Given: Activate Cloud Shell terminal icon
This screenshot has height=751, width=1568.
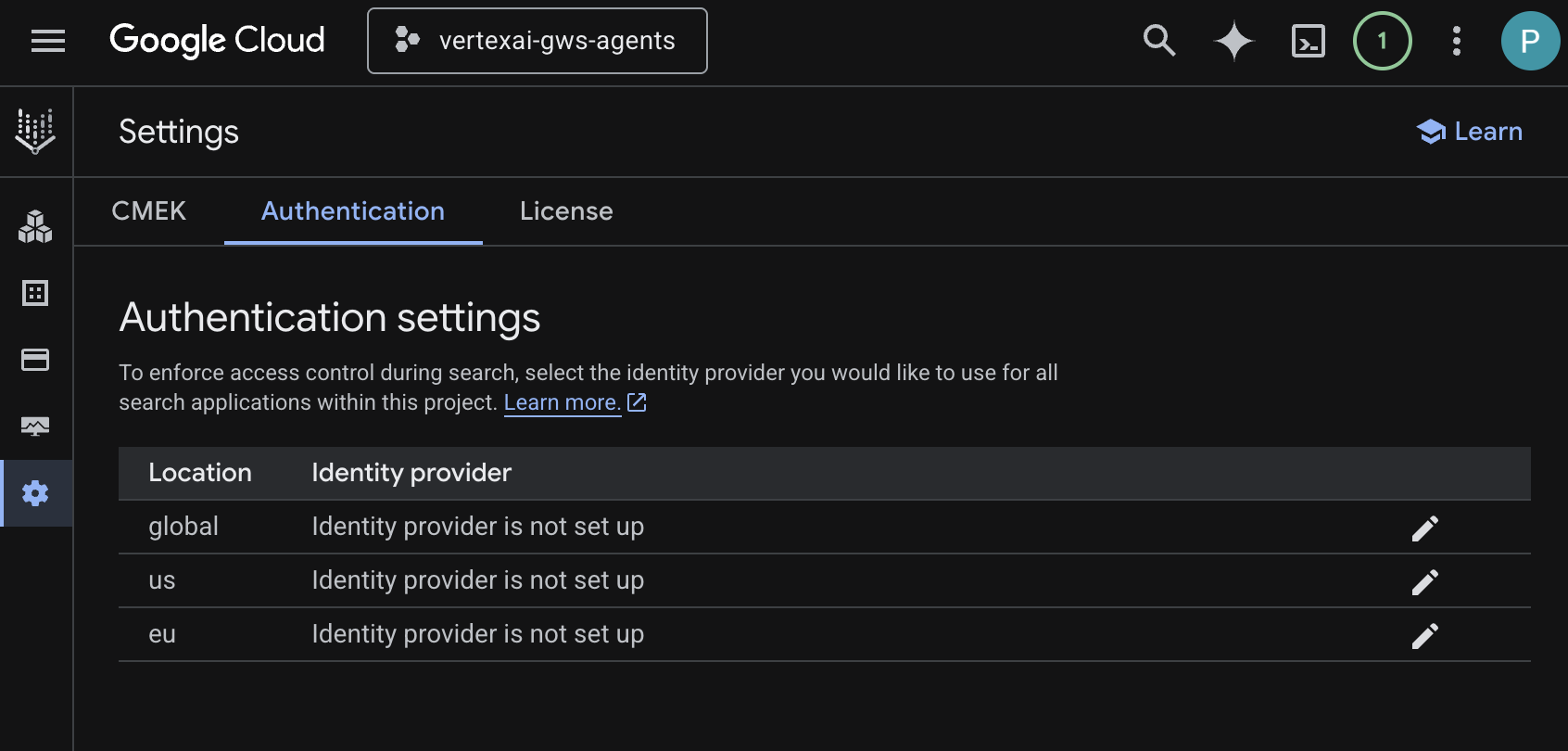Looking at the screenshot, I should tap(1308, 41).
